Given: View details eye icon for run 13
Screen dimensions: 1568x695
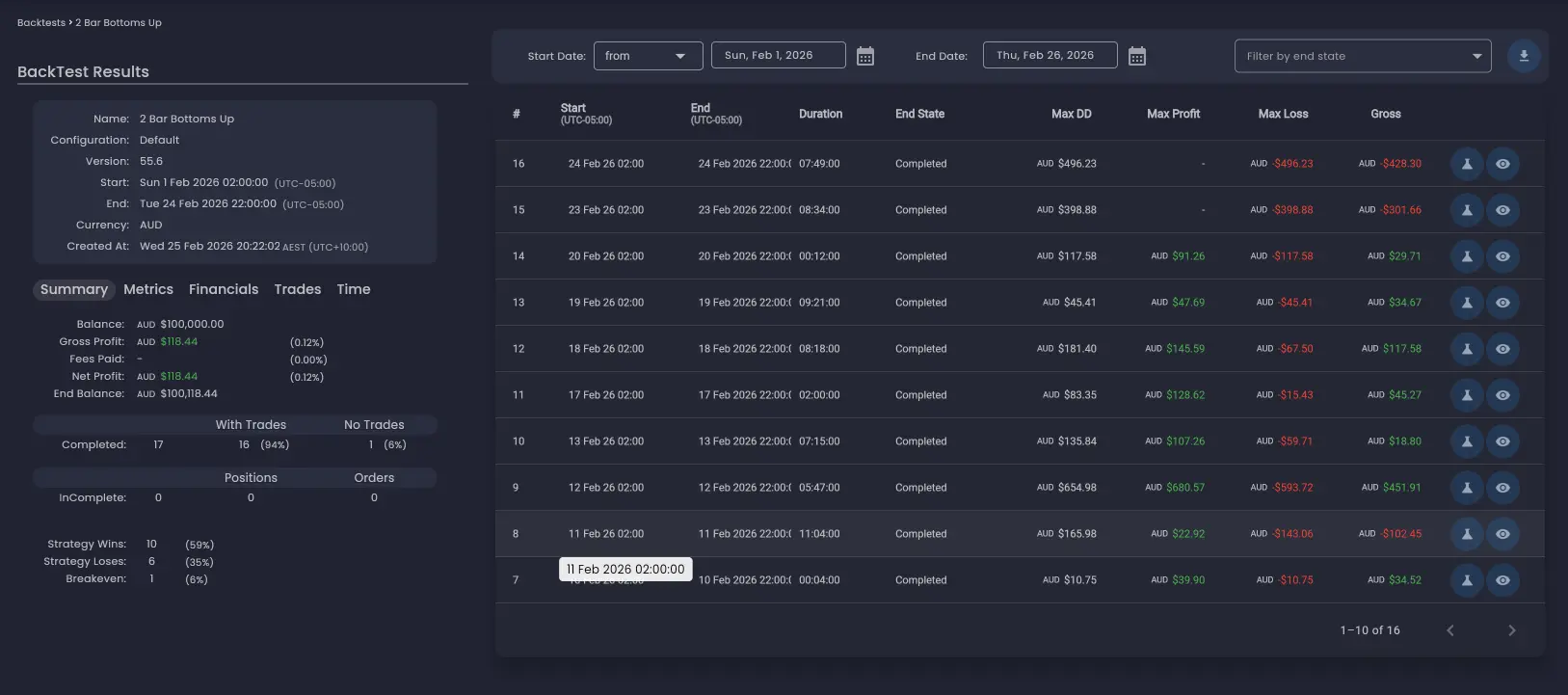Looking at the screenshot, I should pyautogui.click(x=1502, y=303).
